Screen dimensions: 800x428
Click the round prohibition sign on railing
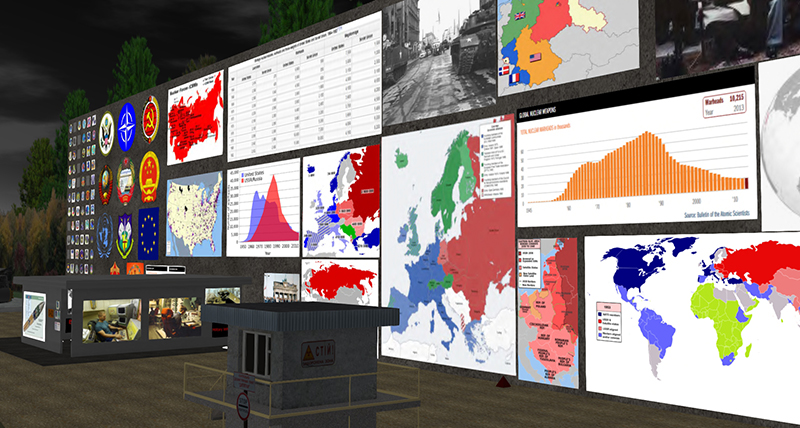coord(243,405)
